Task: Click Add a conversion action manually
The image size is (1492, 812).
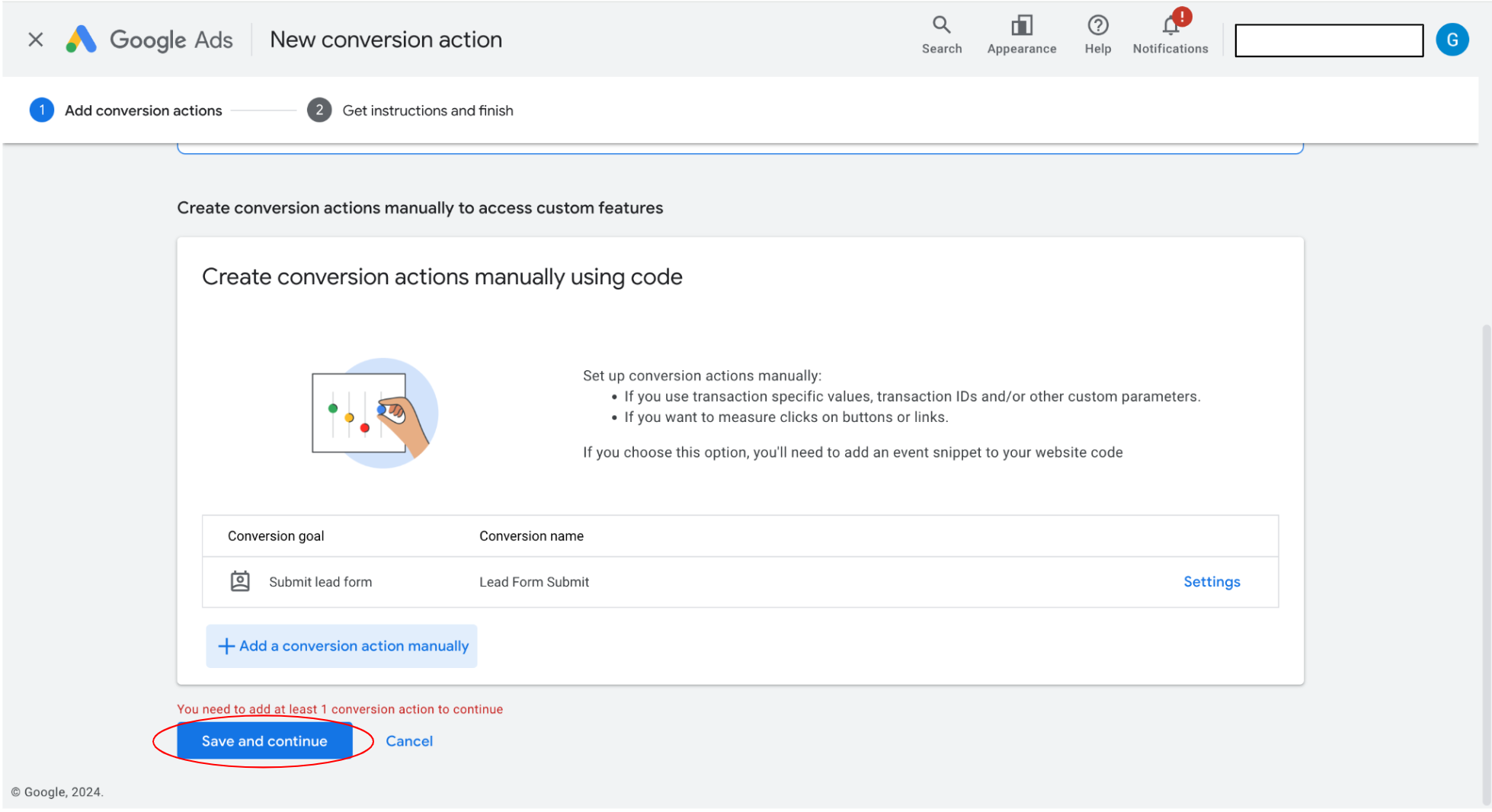Action: point(353,646)
